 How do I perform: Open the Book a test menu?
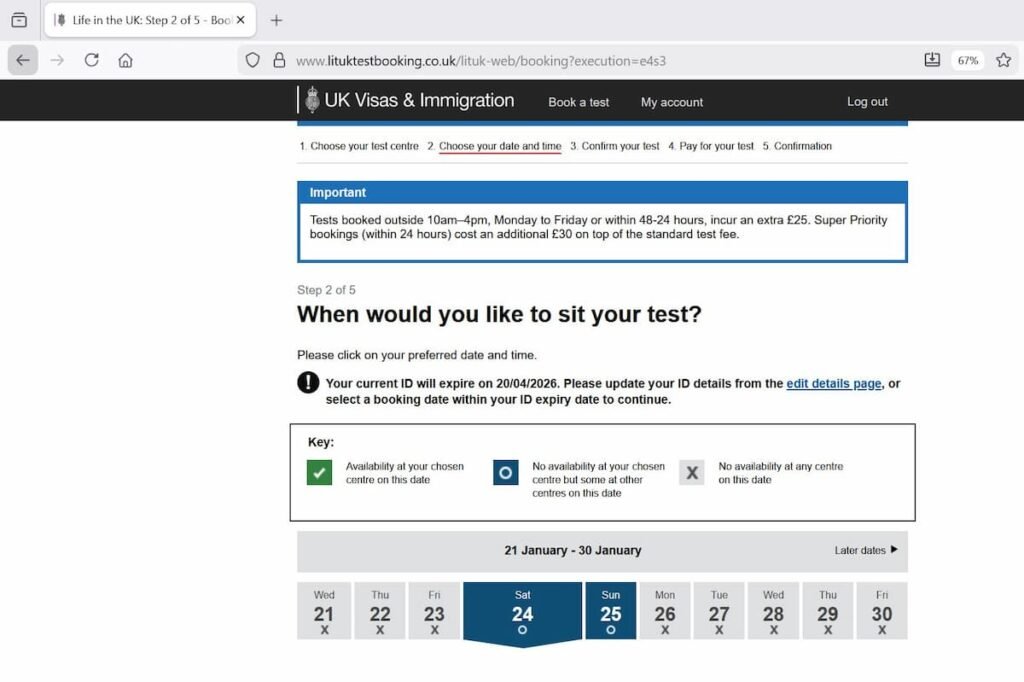click(578, 102)
